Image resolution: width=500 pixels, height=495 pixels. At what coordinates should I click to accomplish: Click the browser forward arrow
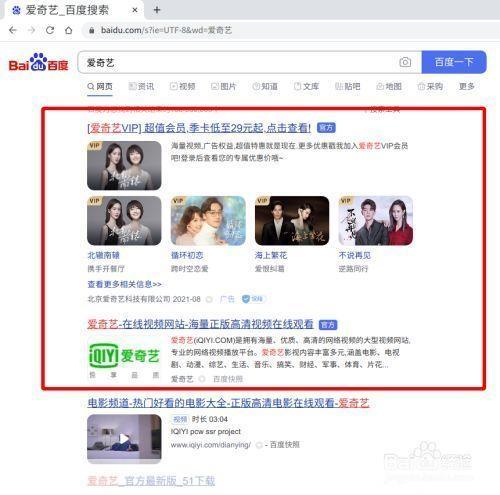tap(31, 30)
